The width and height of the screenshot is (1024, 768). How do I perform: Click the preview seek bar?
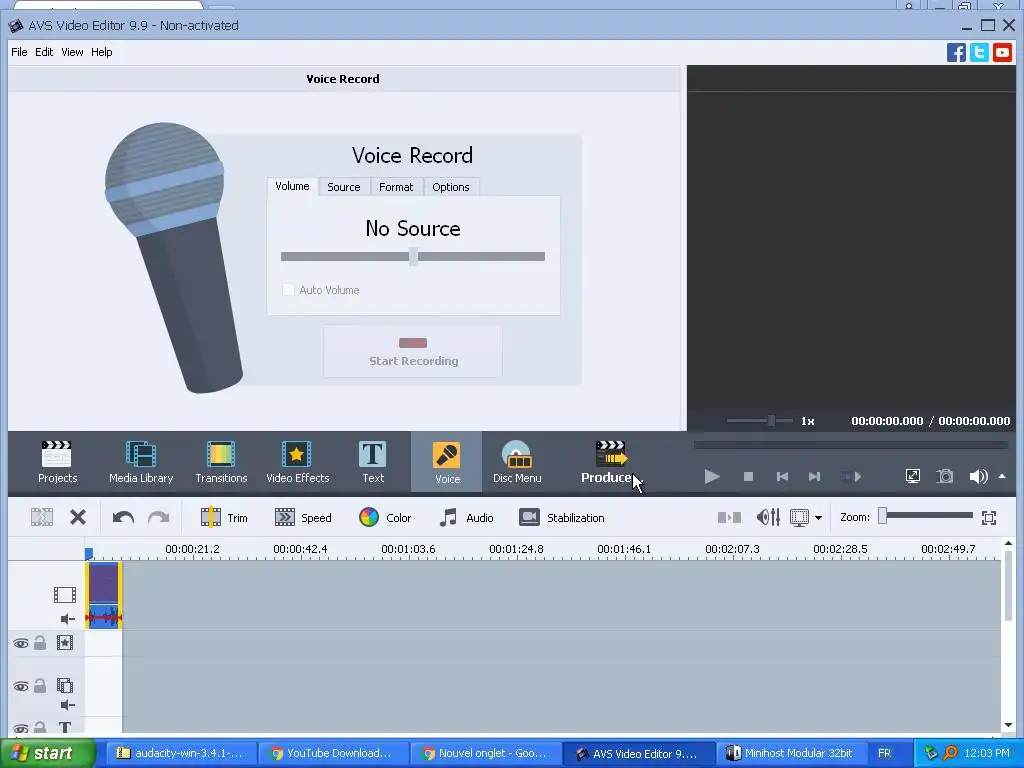[x=851, y=445]
